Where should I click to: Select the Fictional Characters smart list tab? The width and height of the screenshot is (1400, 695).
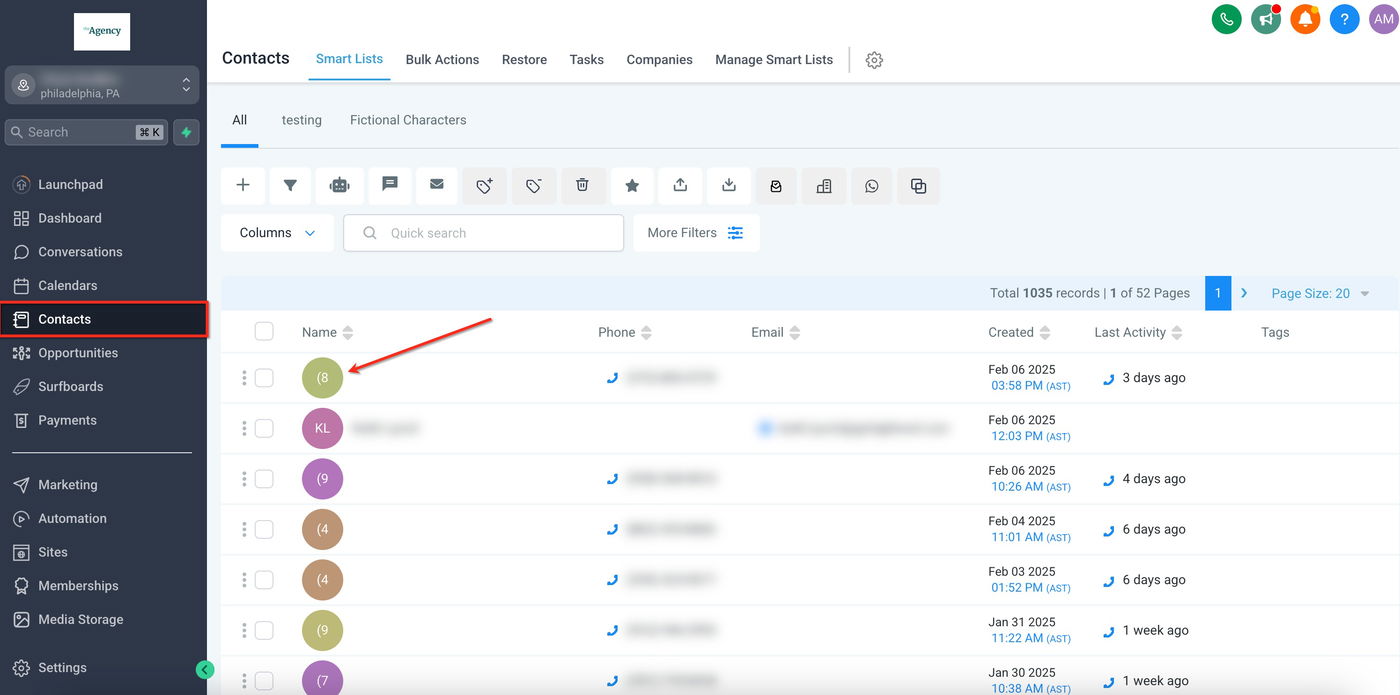(408, 120)
